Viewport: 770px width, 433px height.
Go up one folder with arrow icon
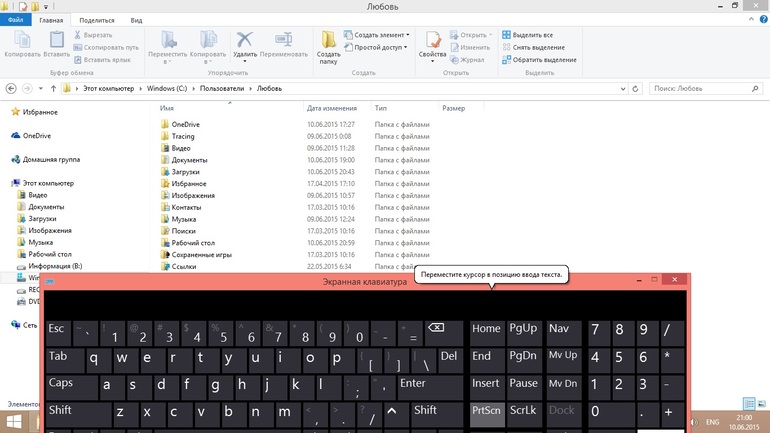[54, 89]
